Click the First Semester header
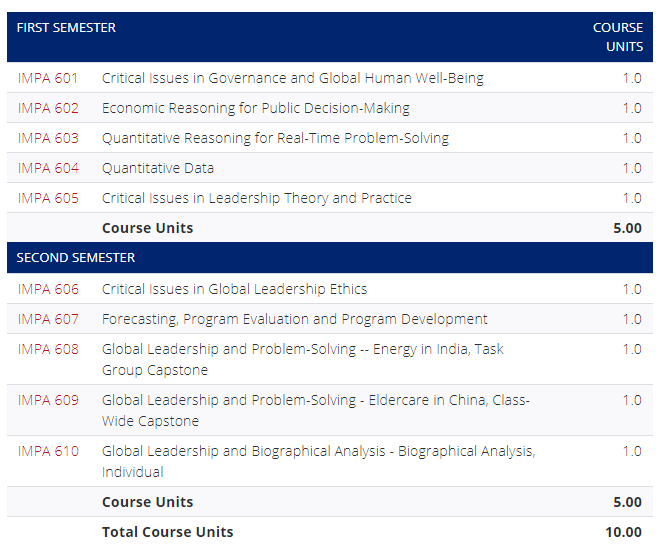The height and width of the screenshot is (553, 665). pos(66,28)
